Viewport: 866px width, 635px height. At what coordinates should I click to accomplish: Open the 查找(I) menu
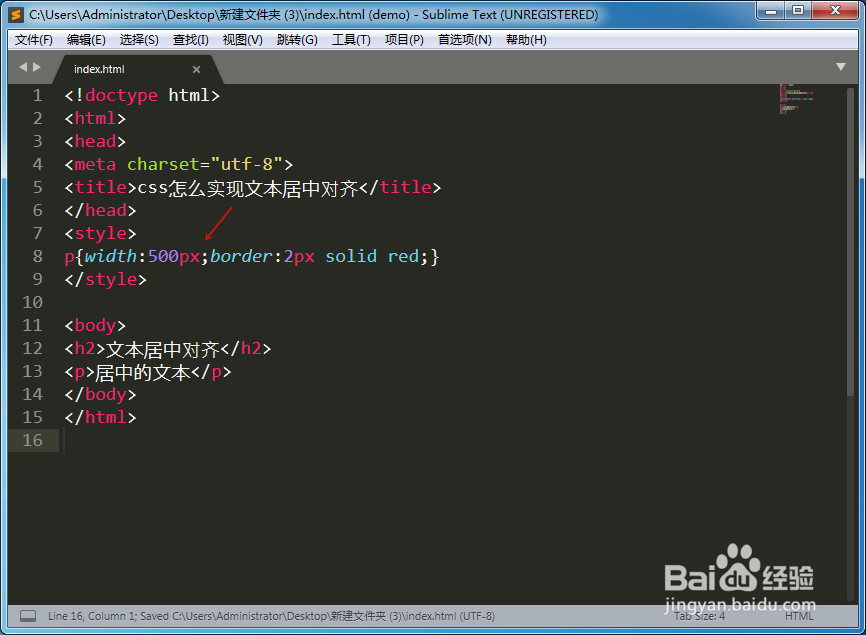point(191,40)
